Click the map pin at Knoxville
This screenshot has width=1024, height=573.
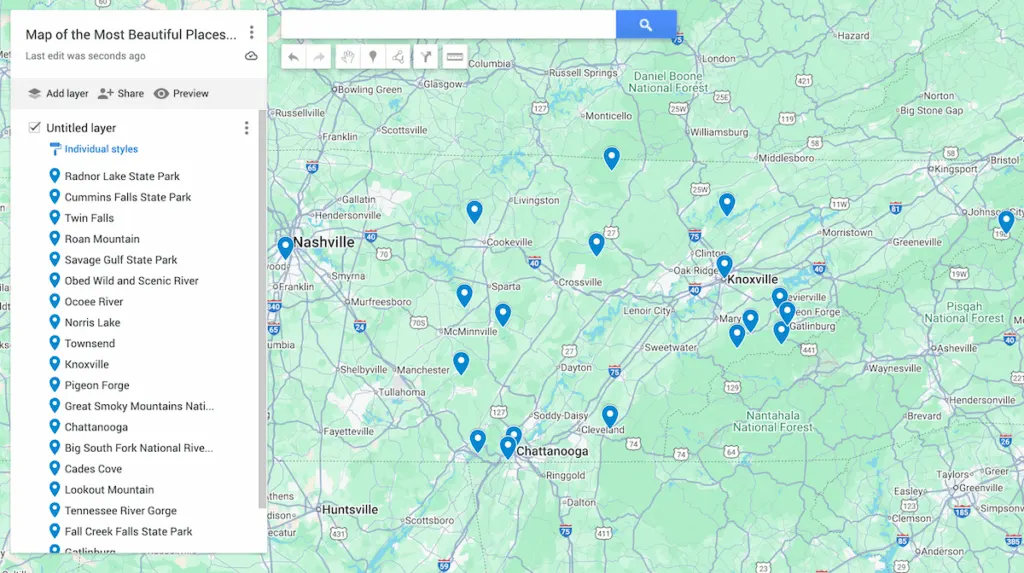point(724,267)
